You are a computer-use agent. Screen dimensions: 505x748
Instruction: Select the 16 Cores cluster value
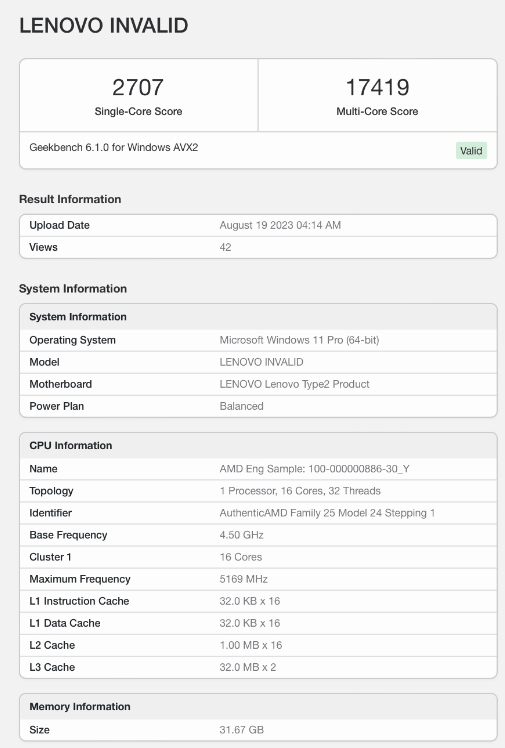click(x=241, y=557)
